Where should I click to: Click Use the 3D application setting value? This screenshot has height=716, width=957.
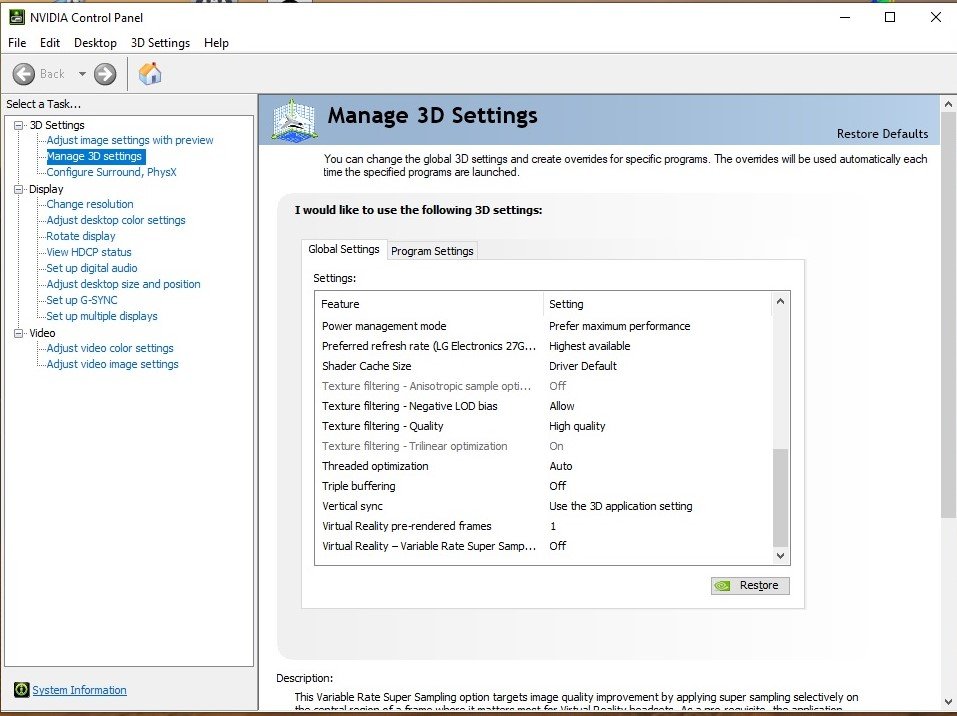(621, 506)
